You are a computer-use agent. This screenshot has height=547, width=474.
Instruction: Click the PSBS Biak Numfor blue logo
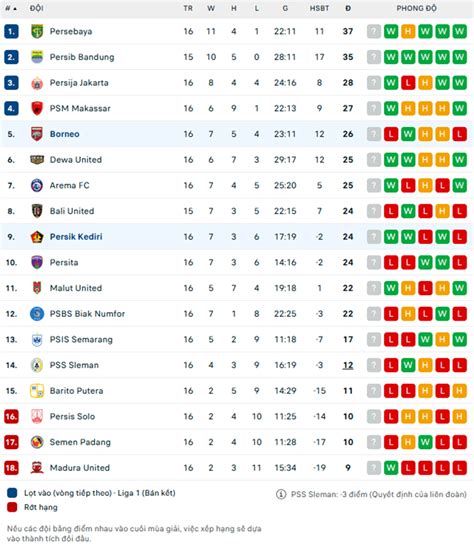[37, 314]
